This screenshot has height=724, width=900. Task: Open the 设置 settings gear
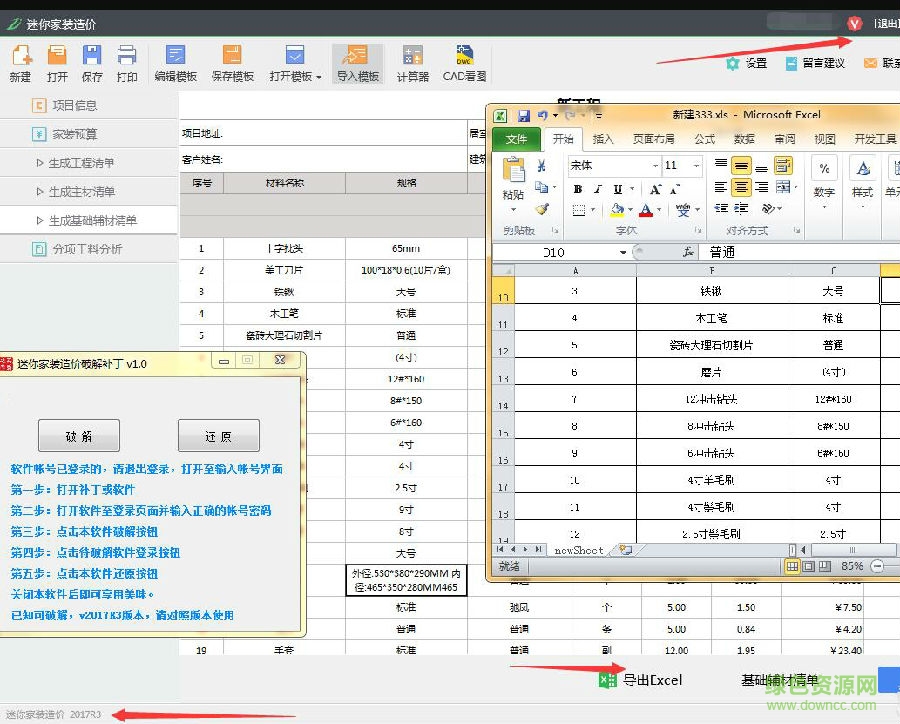[731, 62]
